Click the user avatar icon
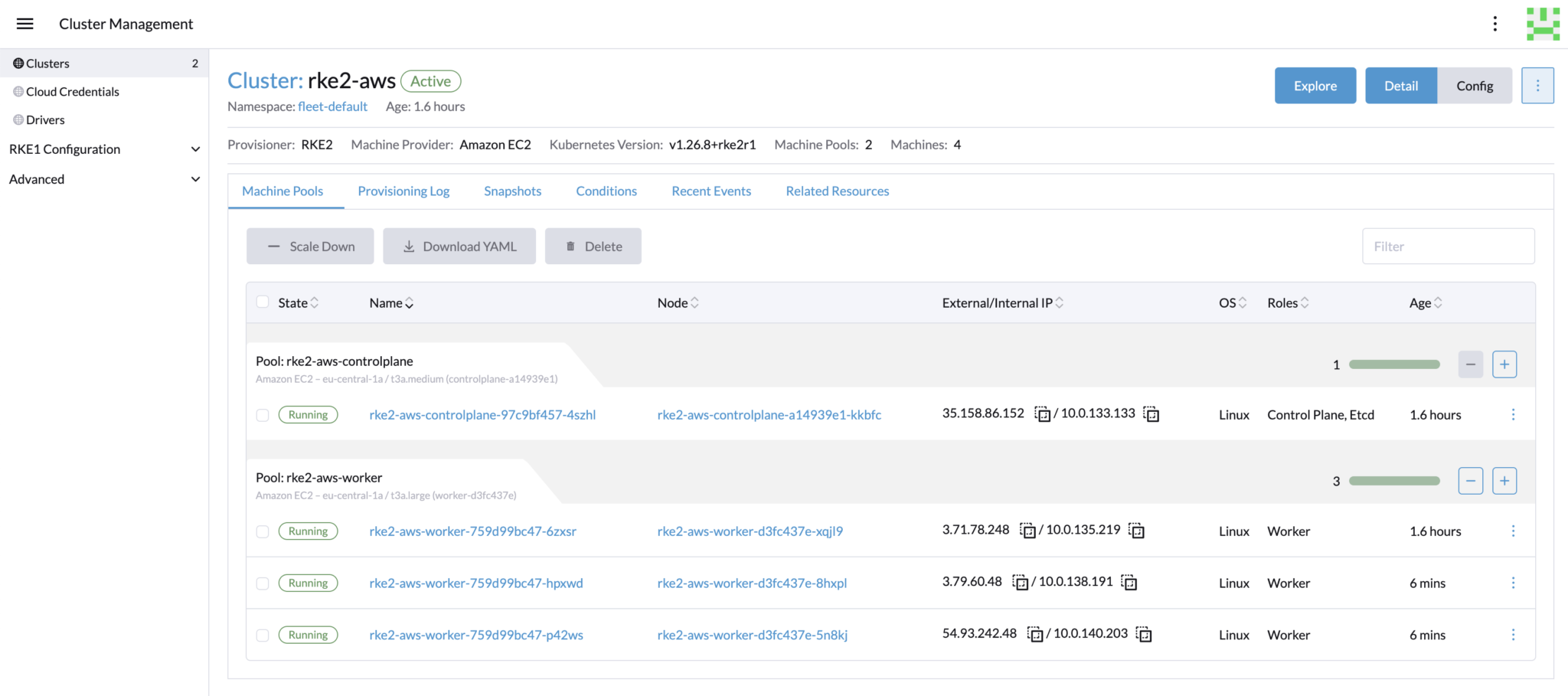 pyautogui.click(x=1542, y=24)
